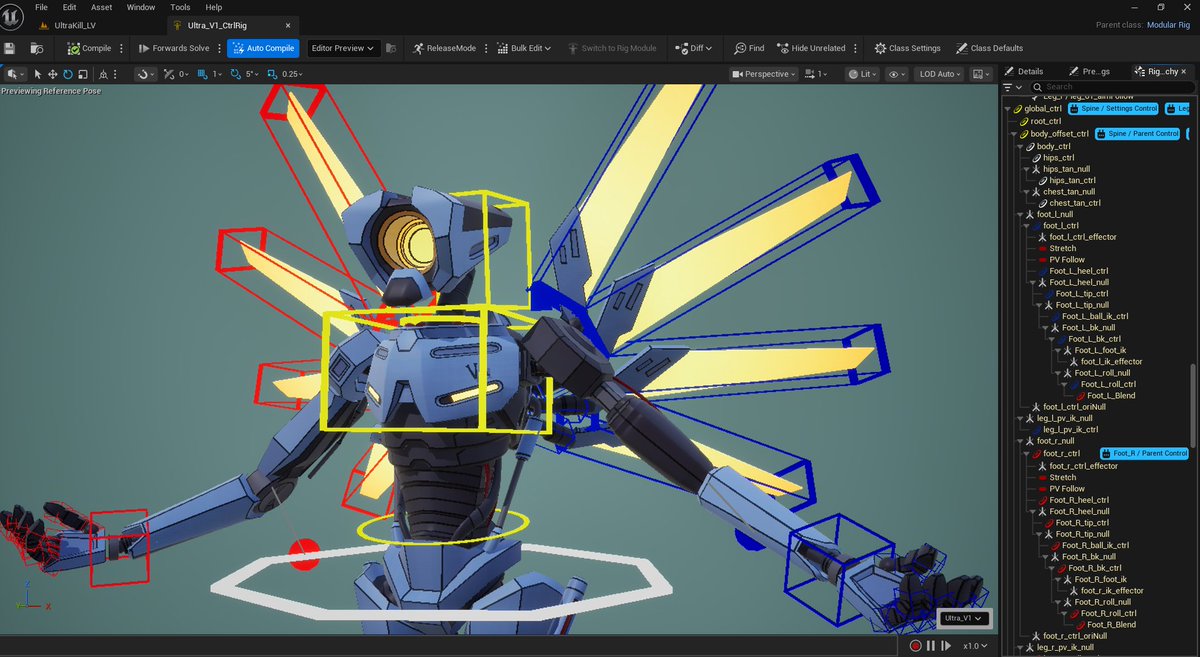Click the Spine / Parent Control tag
This screenshot has width=1200, height=657.
tap(1139, 133)
